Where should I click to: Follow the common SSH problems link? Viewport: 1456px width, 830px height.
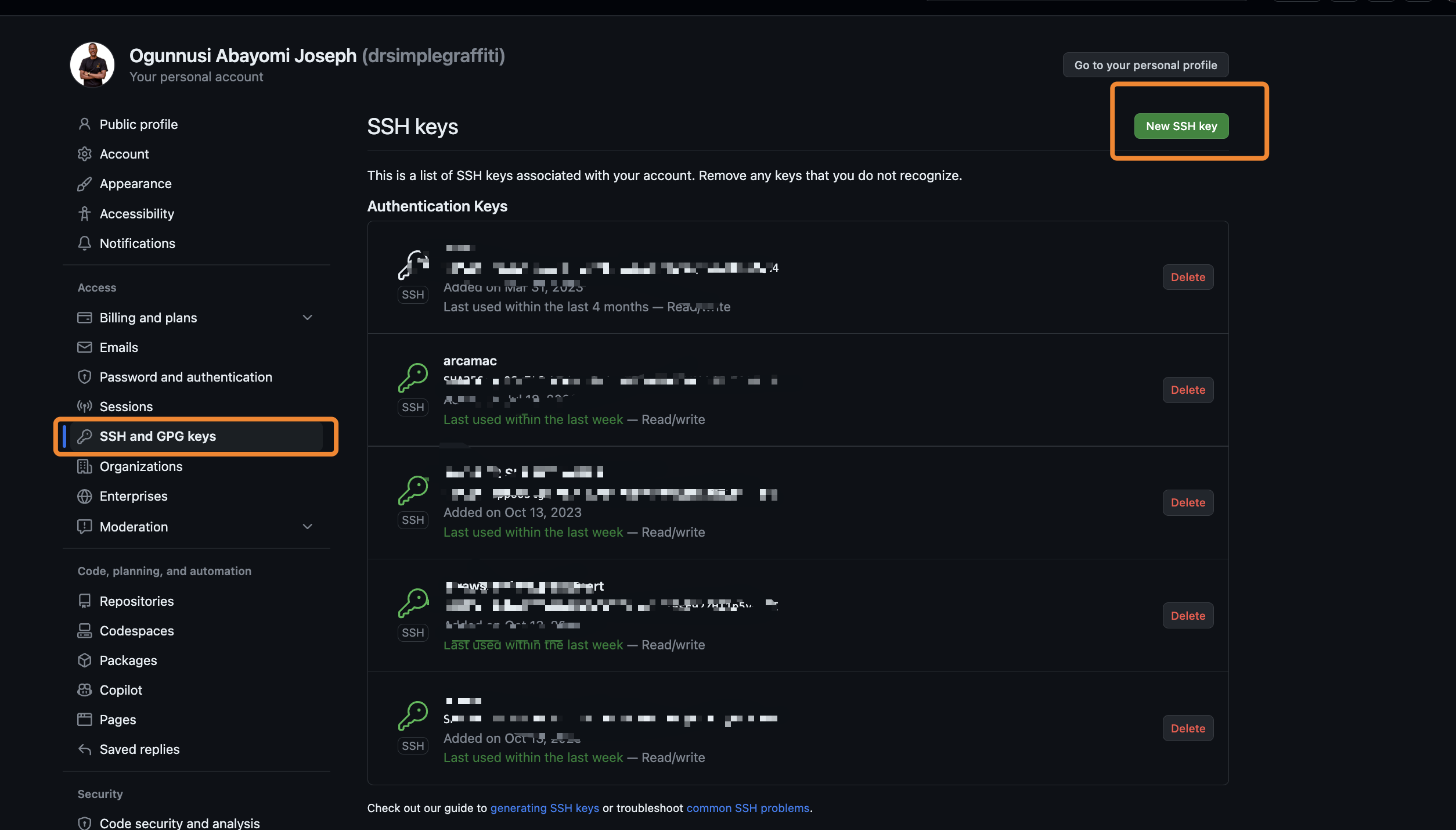[x=748, y=808]
